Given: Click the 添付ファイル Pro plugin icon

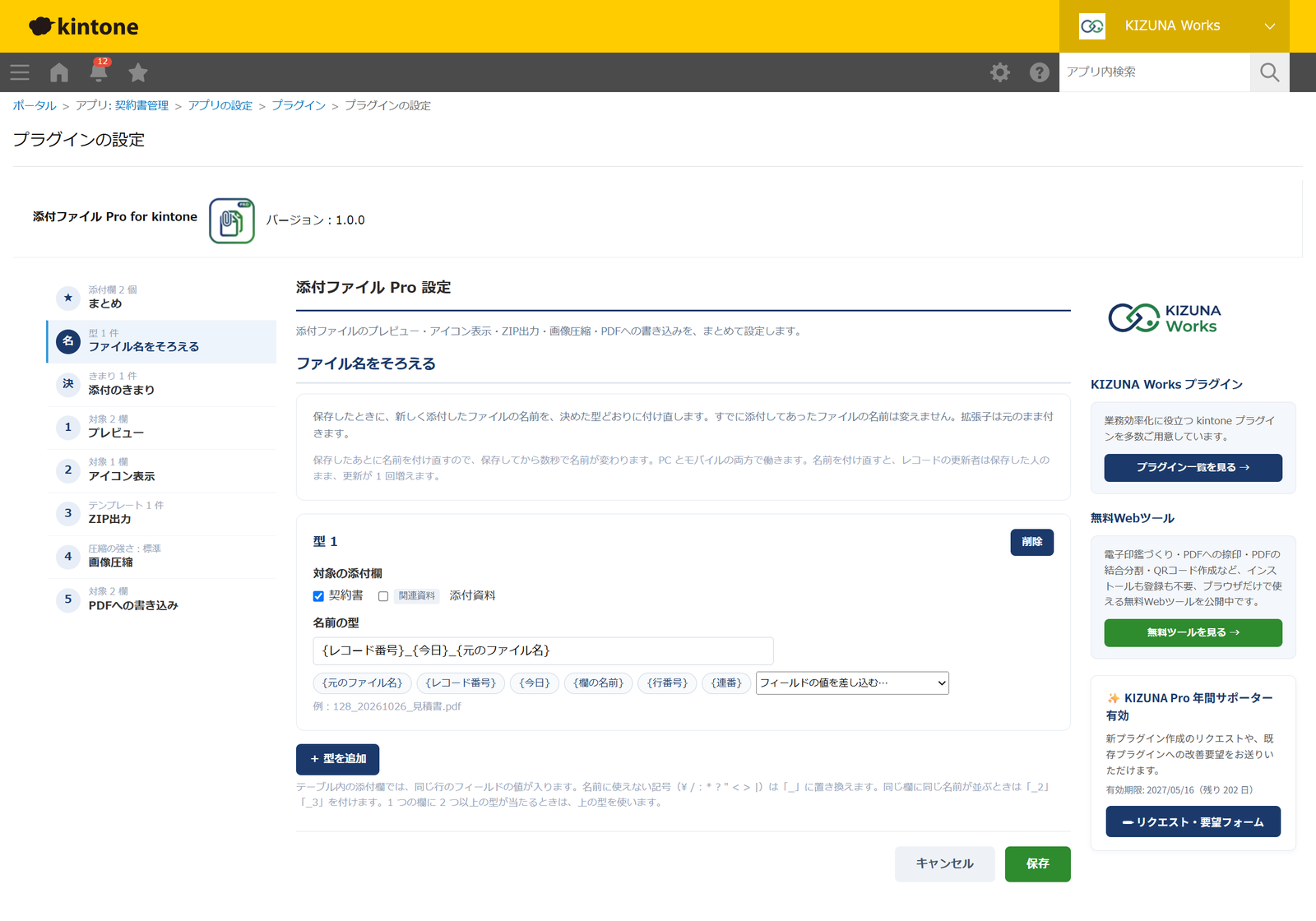Looking at the screenshot, I should [232, 220].
